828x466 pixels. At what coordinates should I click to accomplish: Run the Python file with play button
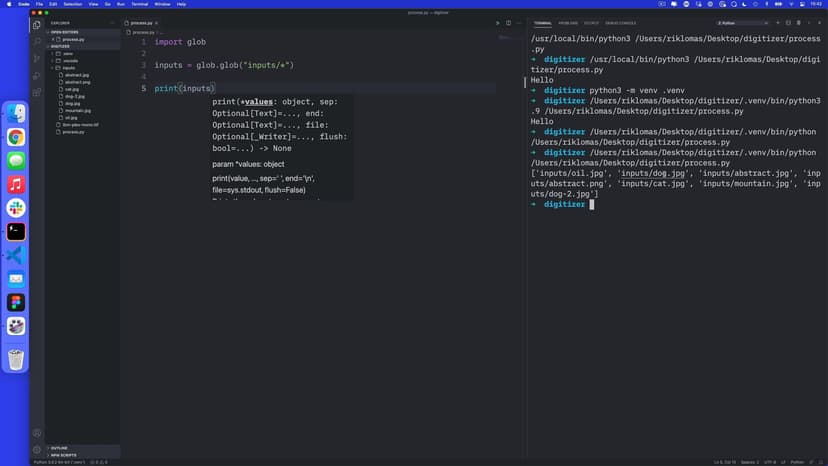click(497, 22)
